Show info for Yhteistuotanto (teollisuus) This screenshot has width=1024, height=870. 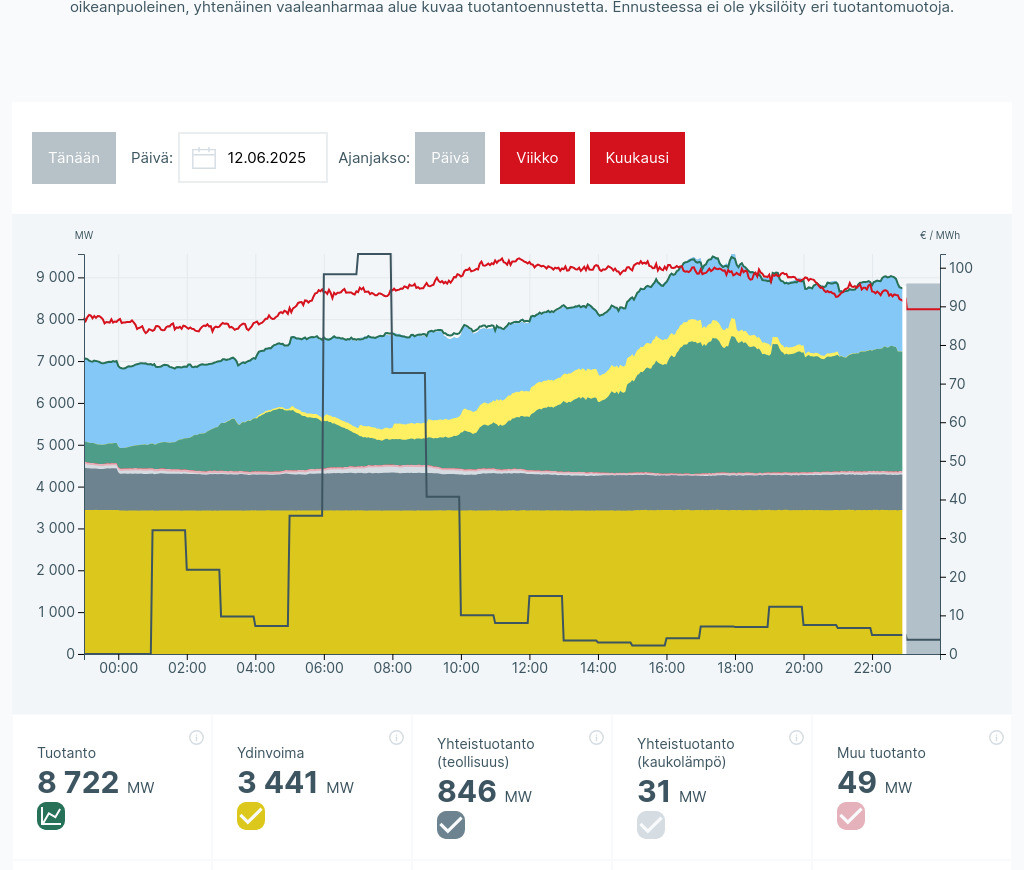596,738
